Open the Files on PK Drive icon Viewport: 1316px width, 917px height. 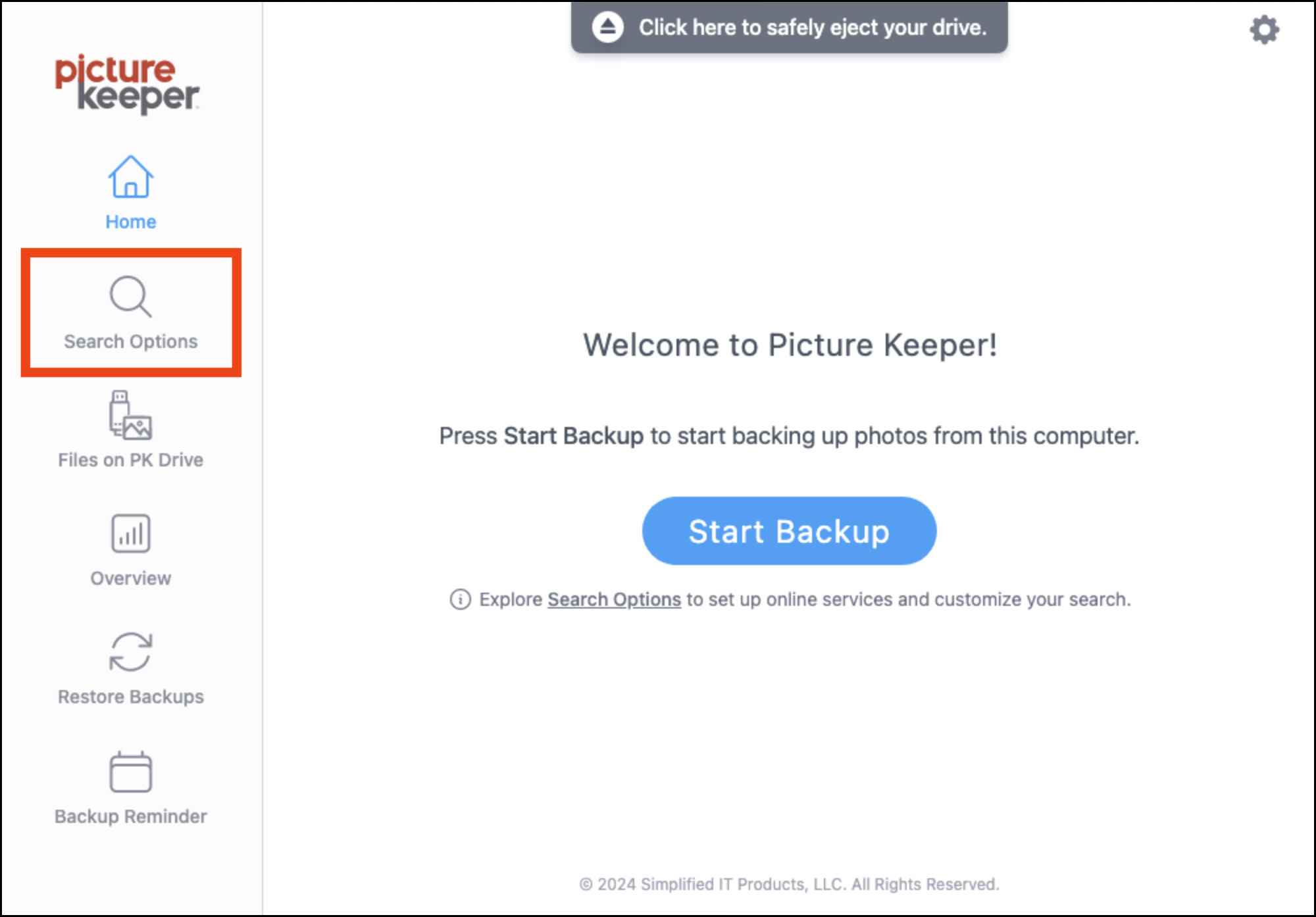click(x=130, y=415)
